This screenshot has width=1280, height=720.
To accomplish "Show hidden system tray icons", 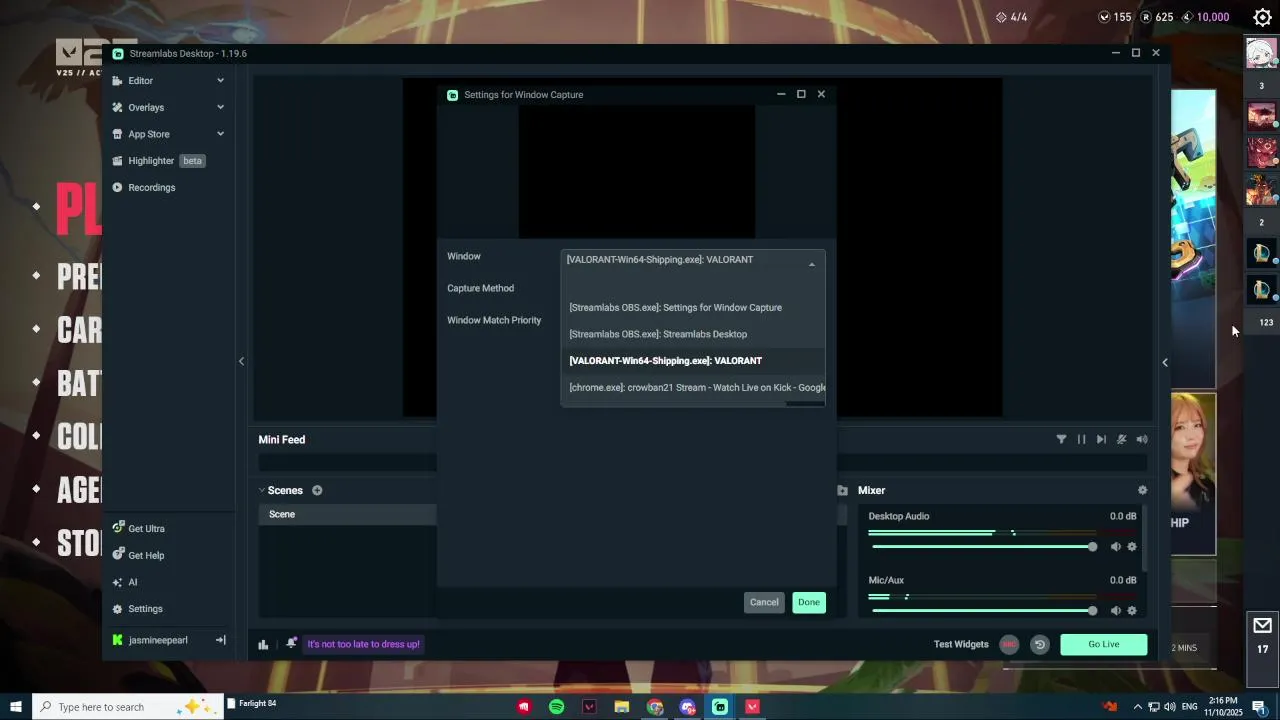I will [1137, 707].
